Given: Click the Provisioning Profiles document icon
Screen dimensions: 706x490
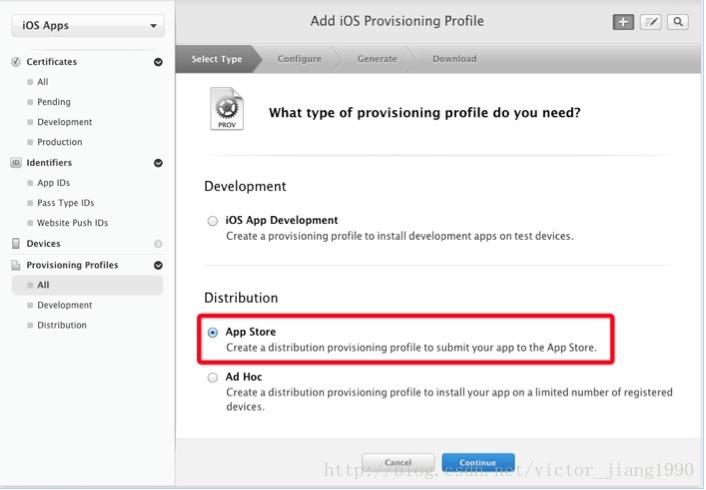Looking at the screenshot, I should click(x=16, y=265).
